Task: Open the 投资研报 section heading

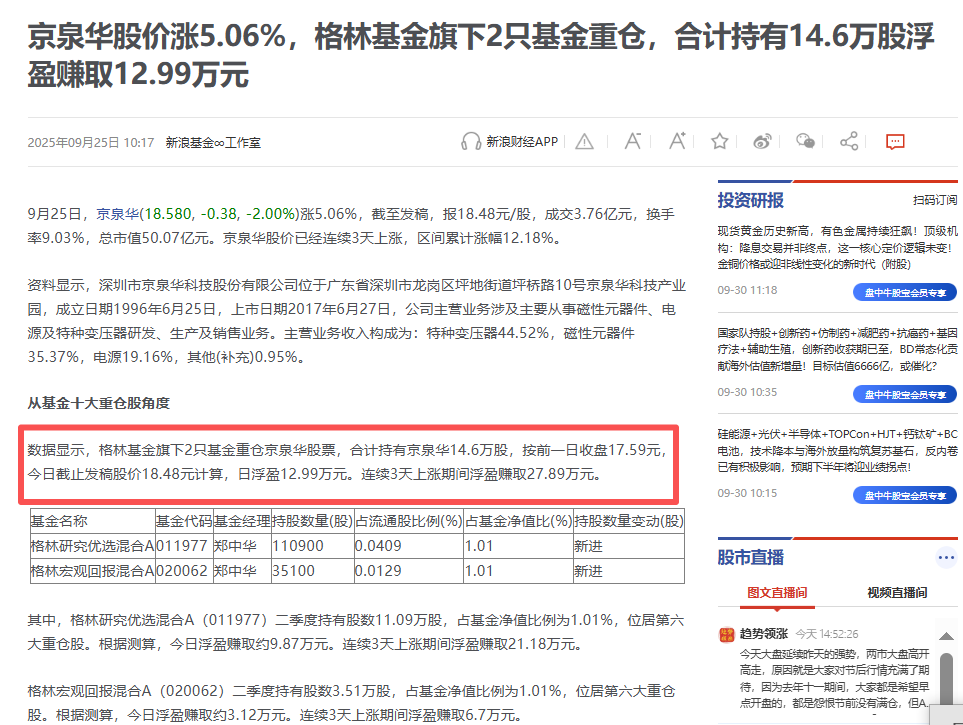Action: [x=751, y=200]
